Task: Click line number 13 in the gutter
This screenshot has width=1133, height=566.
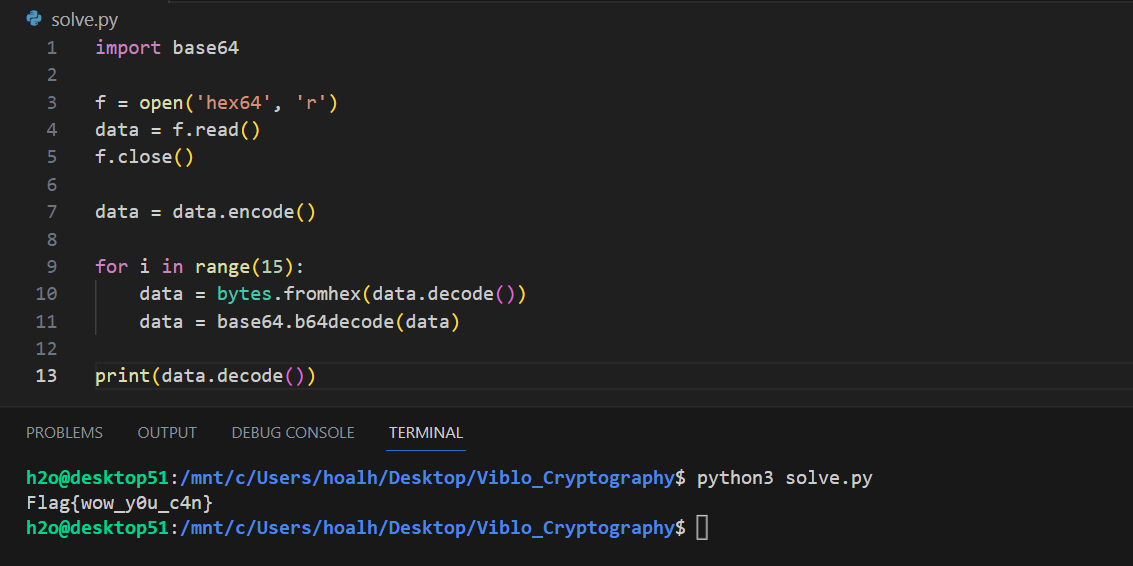Action: click(47, 376)
